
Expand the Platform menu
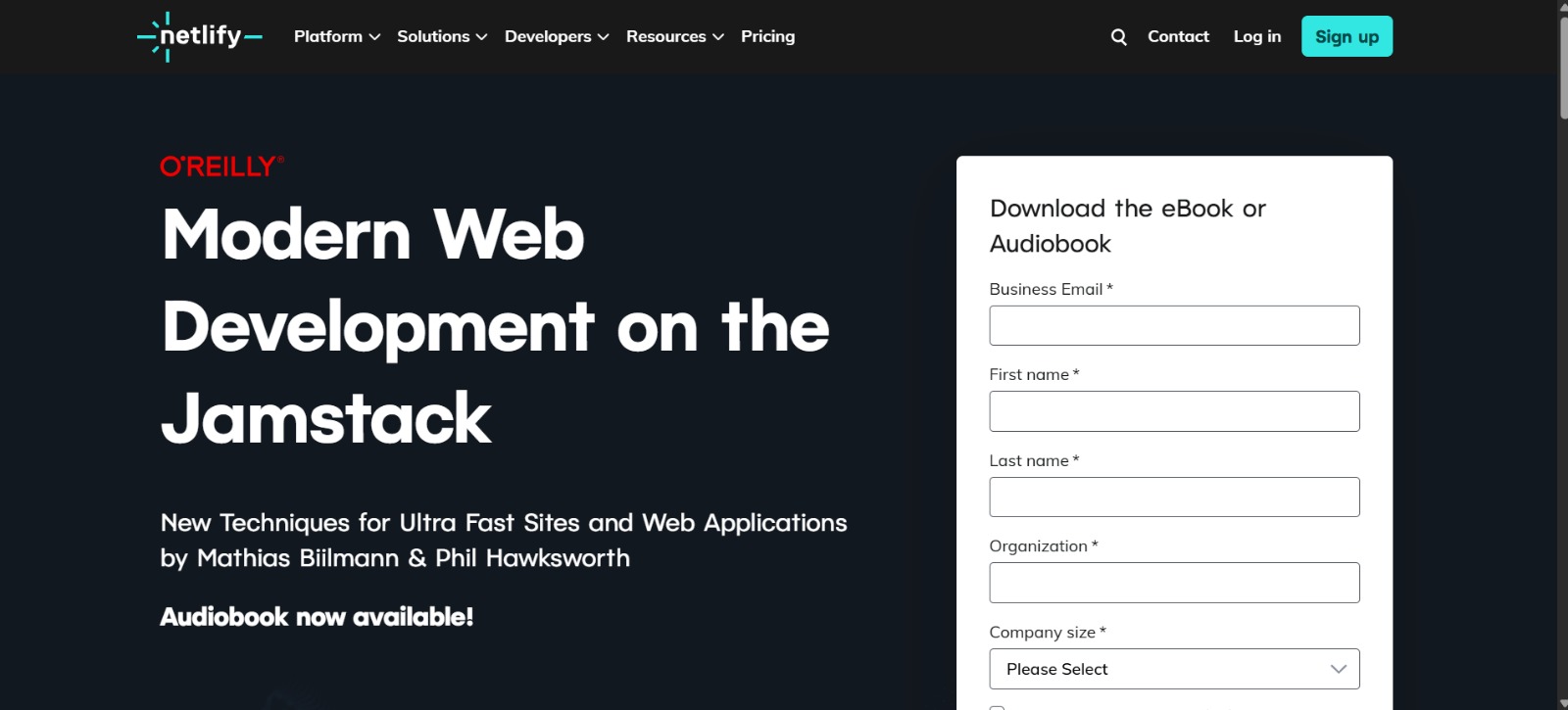click(337, 36)
